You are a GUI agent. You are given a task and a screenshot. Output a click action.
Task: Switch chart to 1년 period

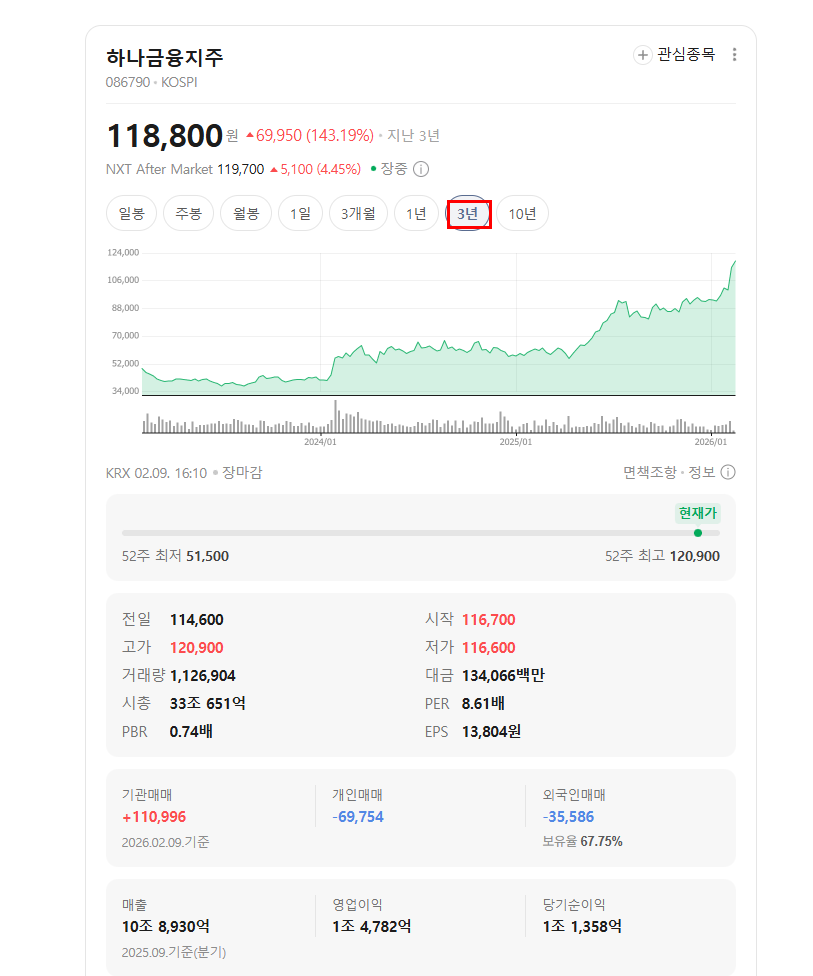[416, 214]
